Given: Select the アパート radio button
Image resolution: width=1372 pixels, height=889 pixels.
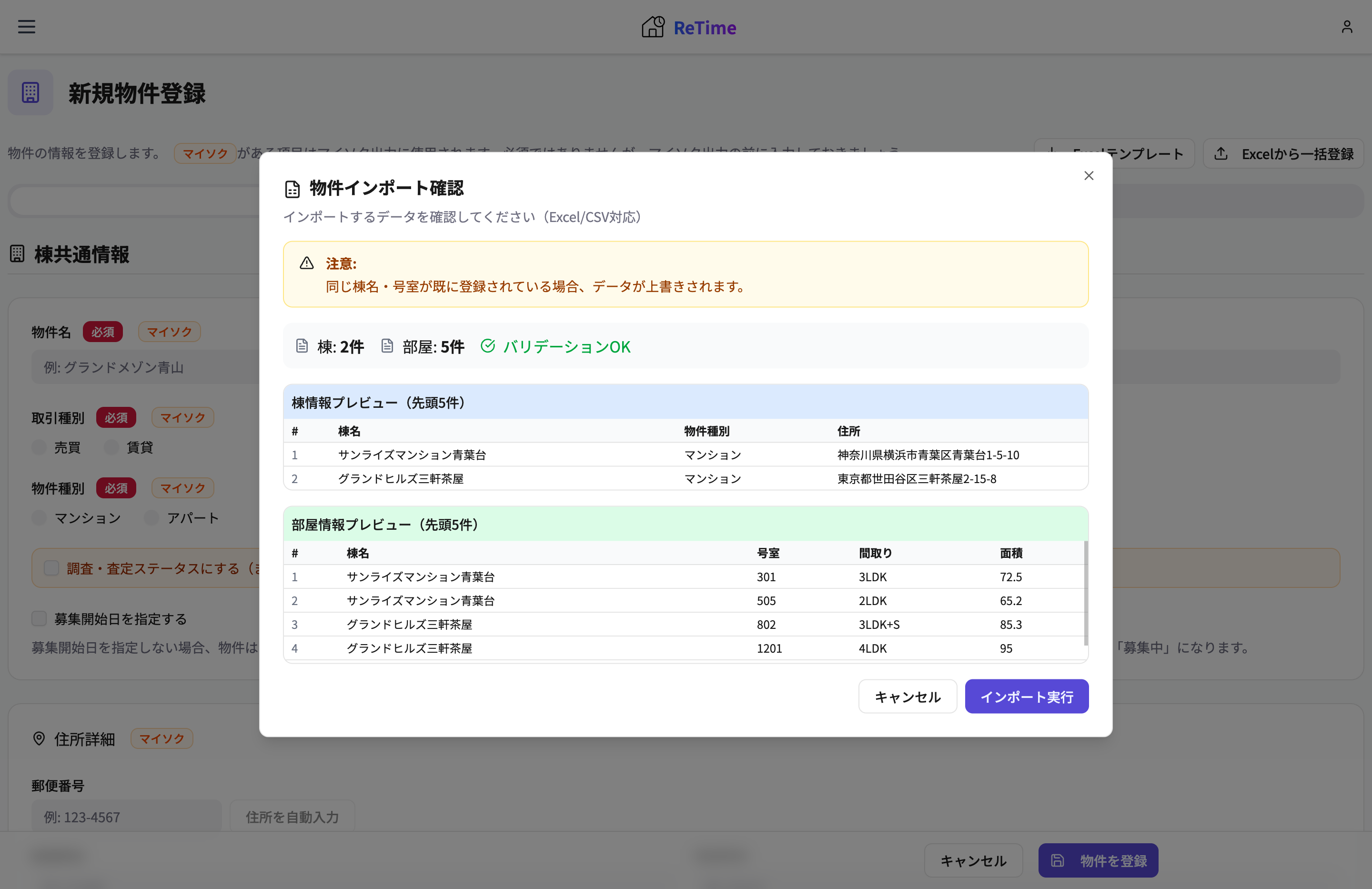Looking at the screenshot, I should (151, 518).
